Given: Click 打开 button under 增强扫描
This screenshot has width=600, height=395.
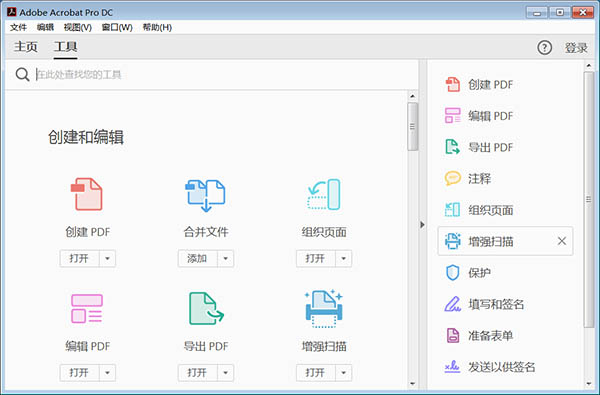Looking at the screenshot, I should 315,372.
